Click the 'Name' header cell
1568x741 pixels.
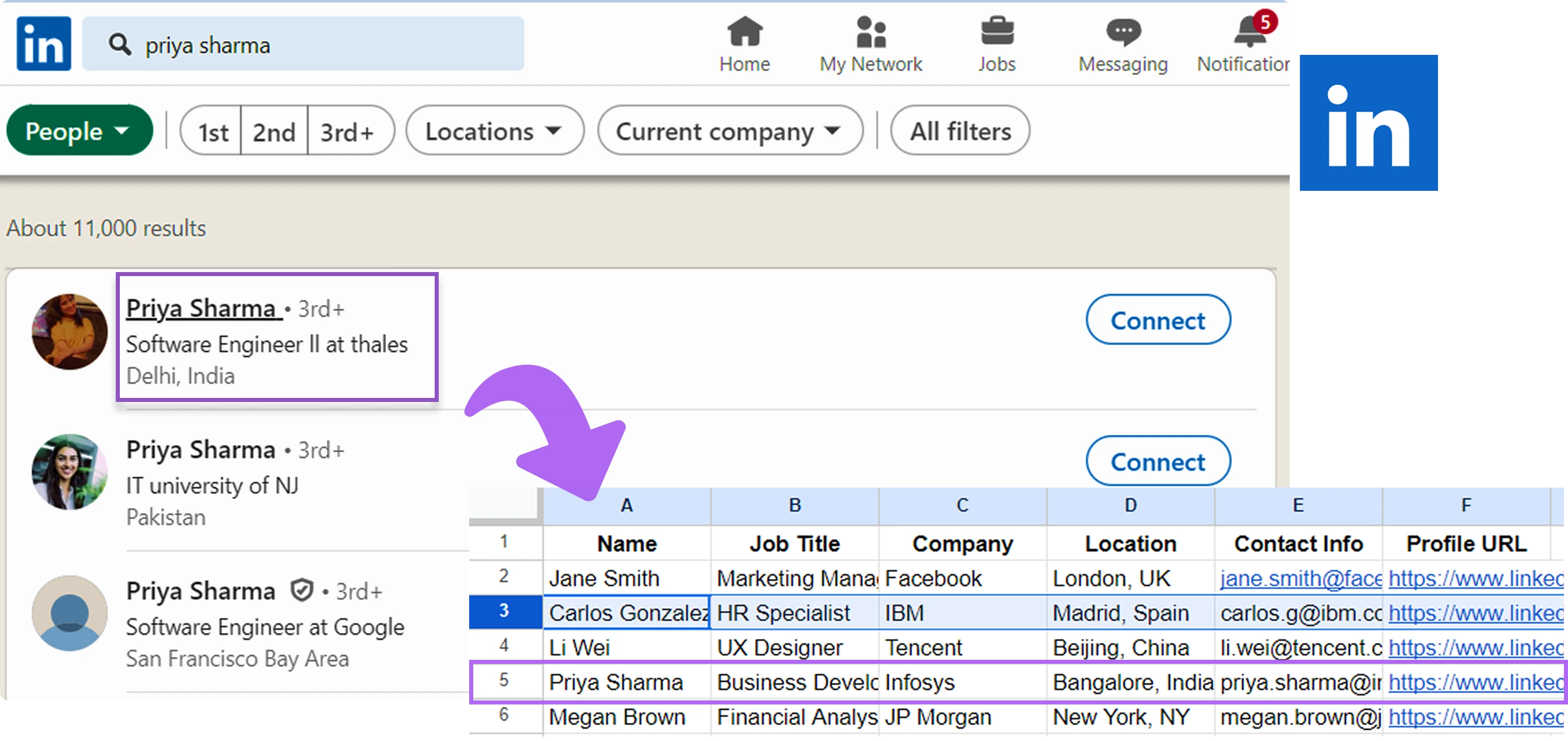click(627, 543)
